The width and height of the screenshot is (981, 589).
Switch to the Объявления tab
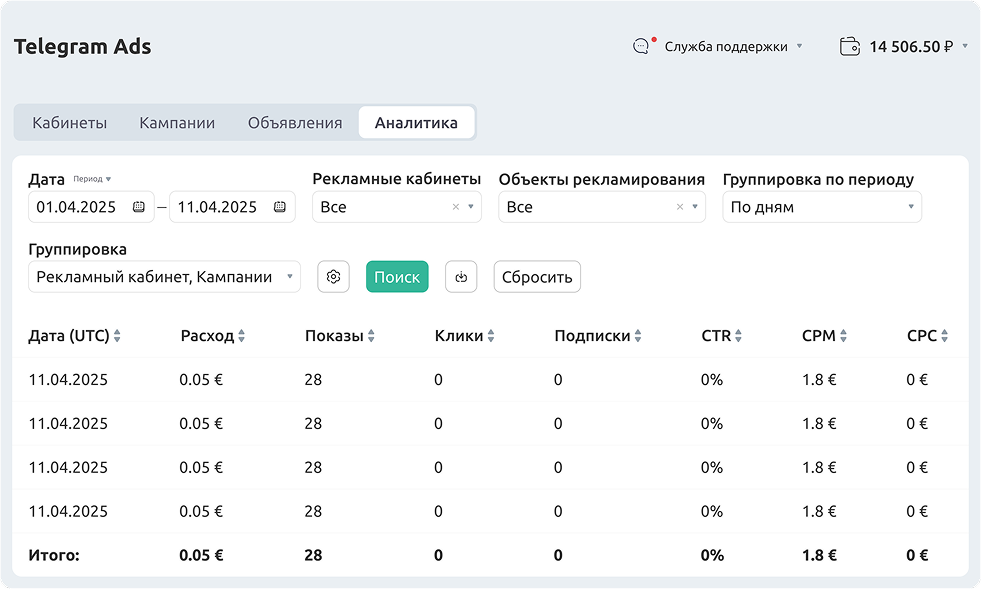pyautogui.click(x=295, y=123)
